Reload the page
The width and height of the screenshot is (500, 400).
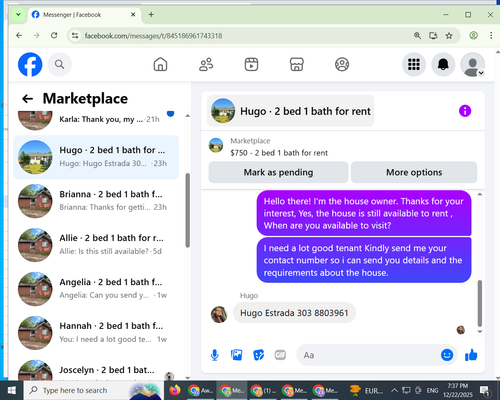click(54, 35)
